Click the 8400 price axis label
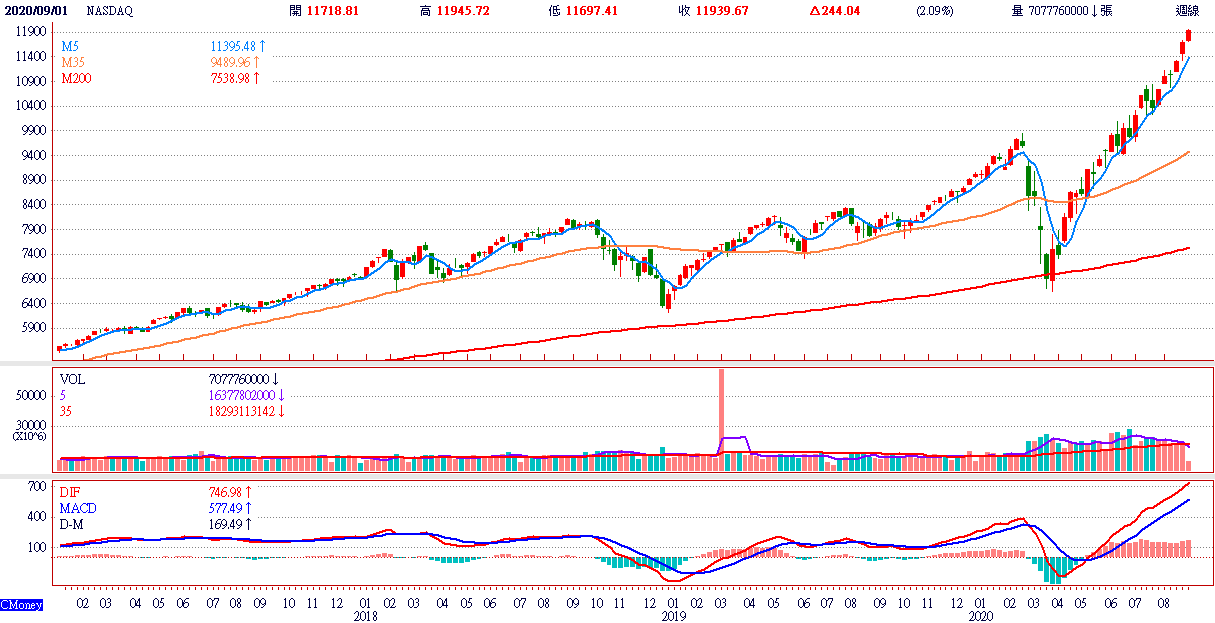Image resolution: width=1215 pixels, height=623 pixels. (x=36, y=204)
